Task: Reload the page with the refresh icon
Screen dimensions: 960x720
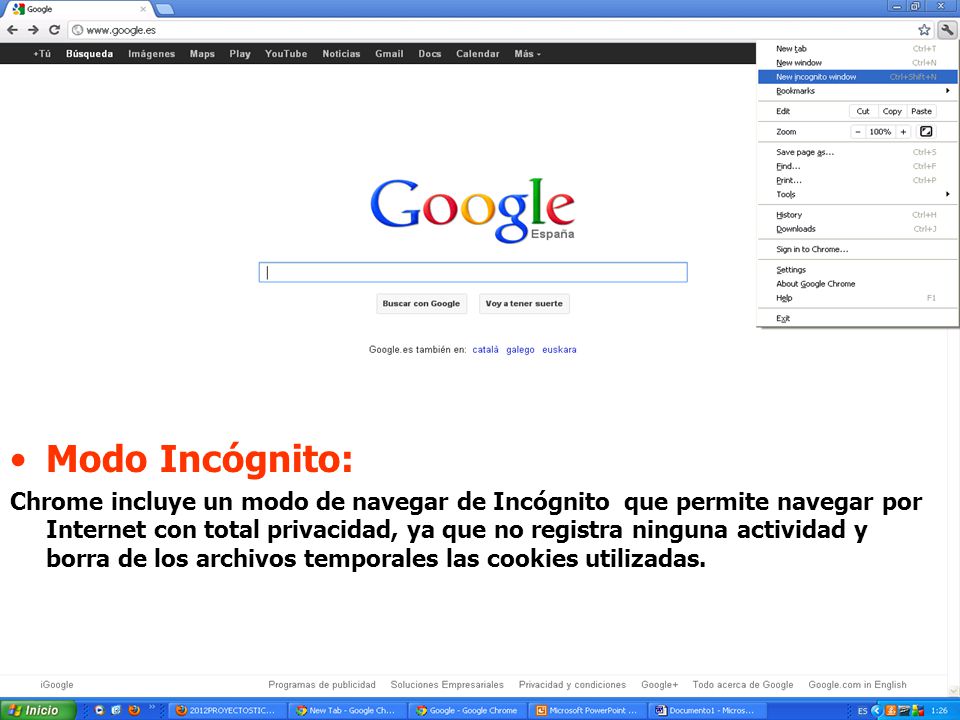Action: click(54, 30)
